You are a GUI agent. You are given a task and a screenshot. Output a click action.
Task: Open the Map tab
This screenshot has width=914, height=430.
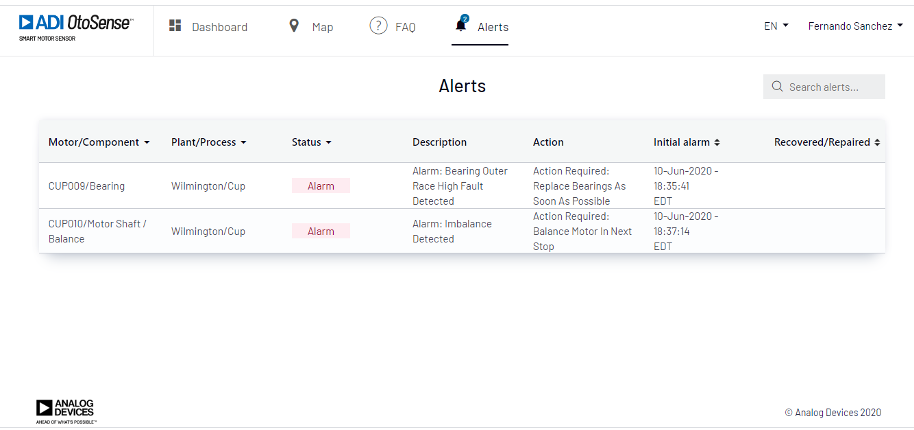(322, 27)
